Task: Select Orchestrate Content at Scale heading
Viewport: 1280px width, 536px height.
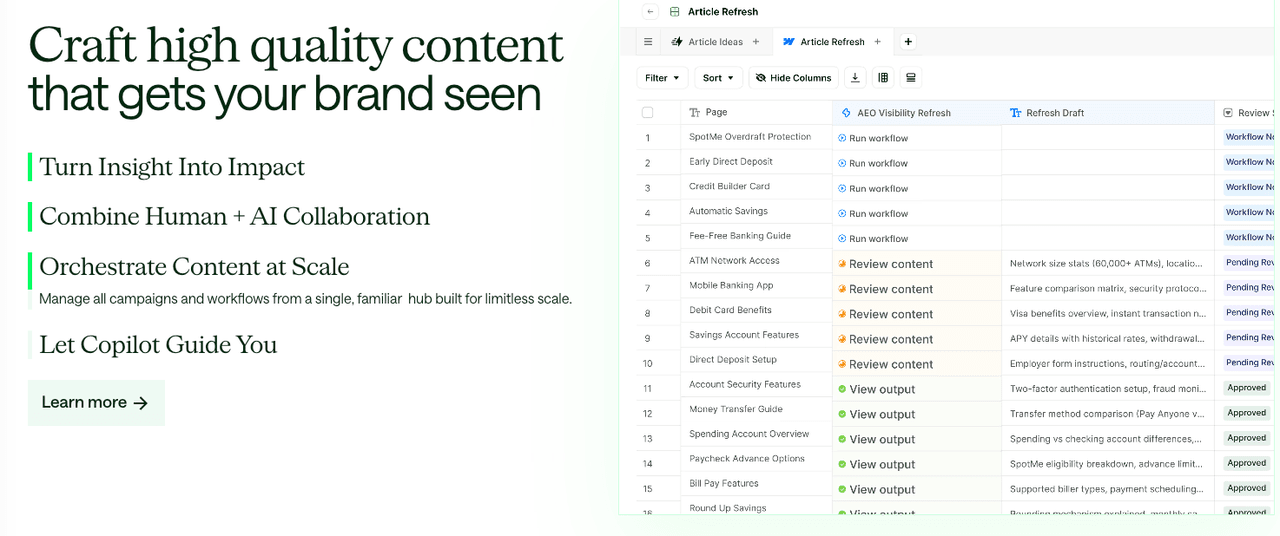Action: (194, 267)
